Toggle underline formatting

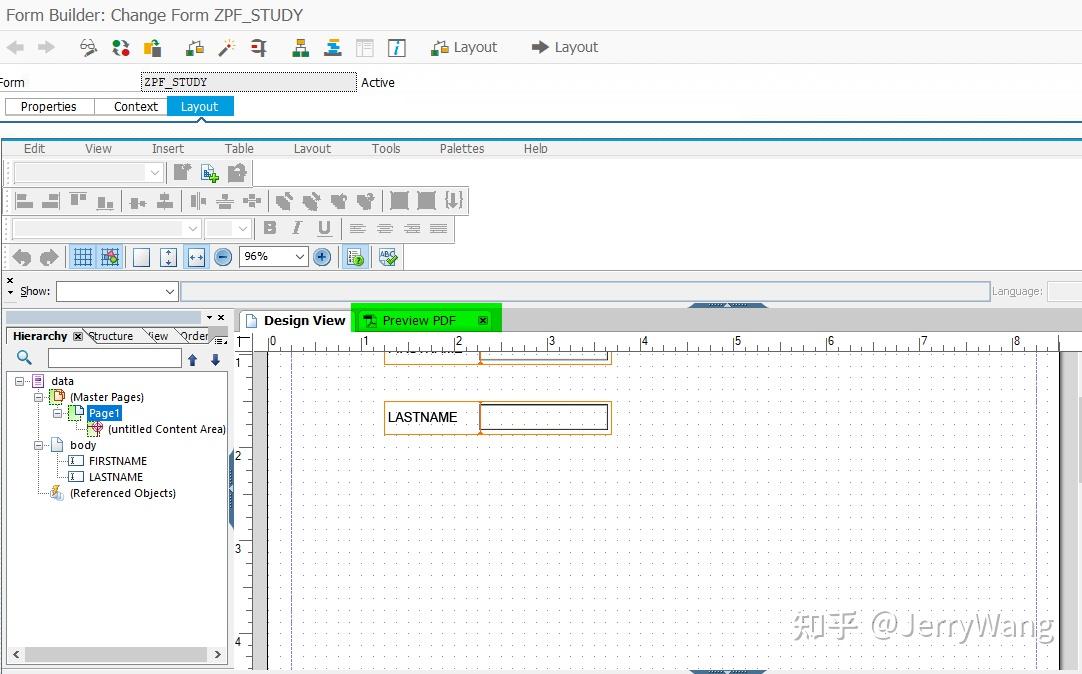[322, 227]
